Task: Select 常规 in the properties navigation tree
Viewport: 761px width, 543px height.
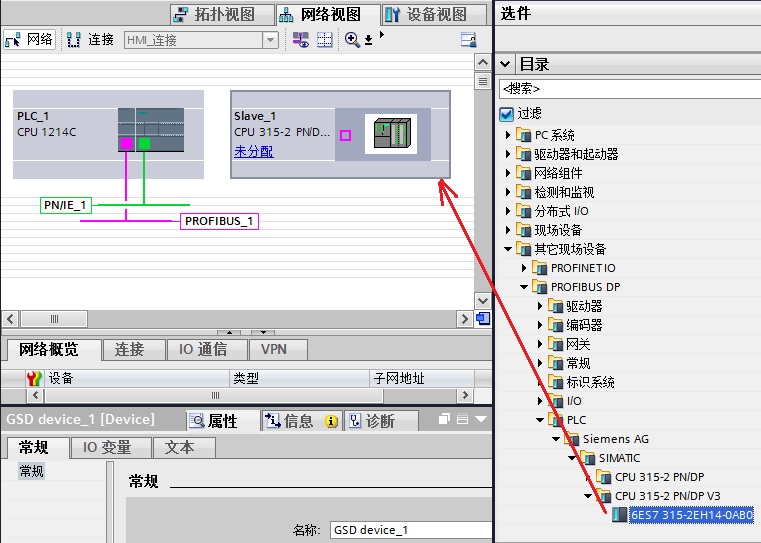Action: pyautogui.click(x=32, y=471)
